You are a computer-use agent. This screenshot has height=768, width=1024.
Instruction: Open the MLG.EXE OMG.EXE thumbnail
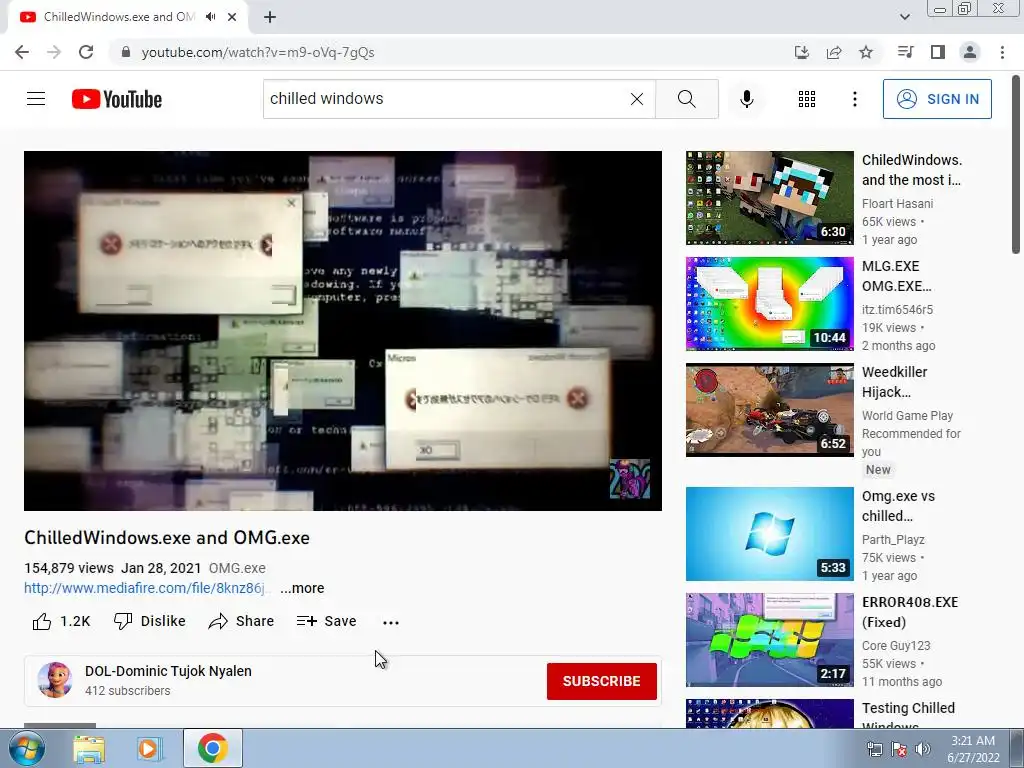coord(769,304)
